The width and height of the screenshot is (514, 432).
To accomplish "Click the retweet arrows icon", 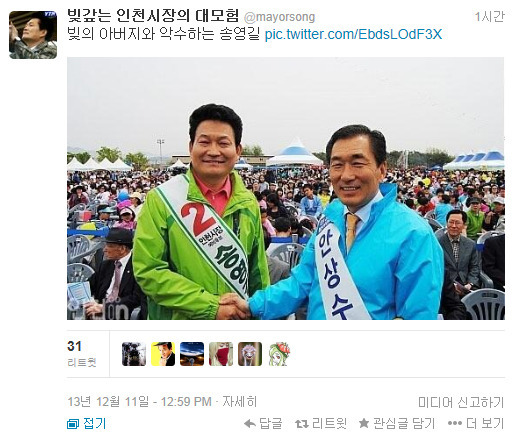I will [302, 424].
